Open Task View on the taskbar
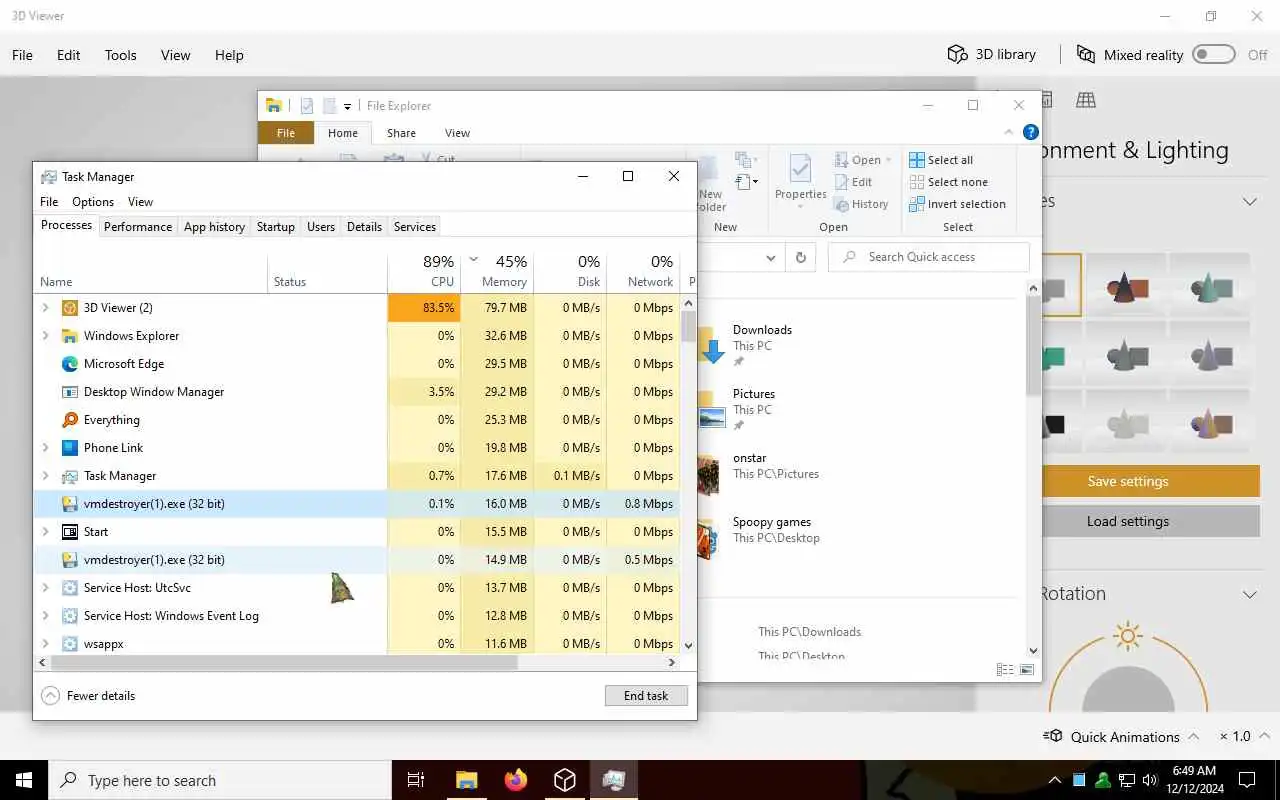This screenshot has width=1280, height=800. click(x=416, y=780)
